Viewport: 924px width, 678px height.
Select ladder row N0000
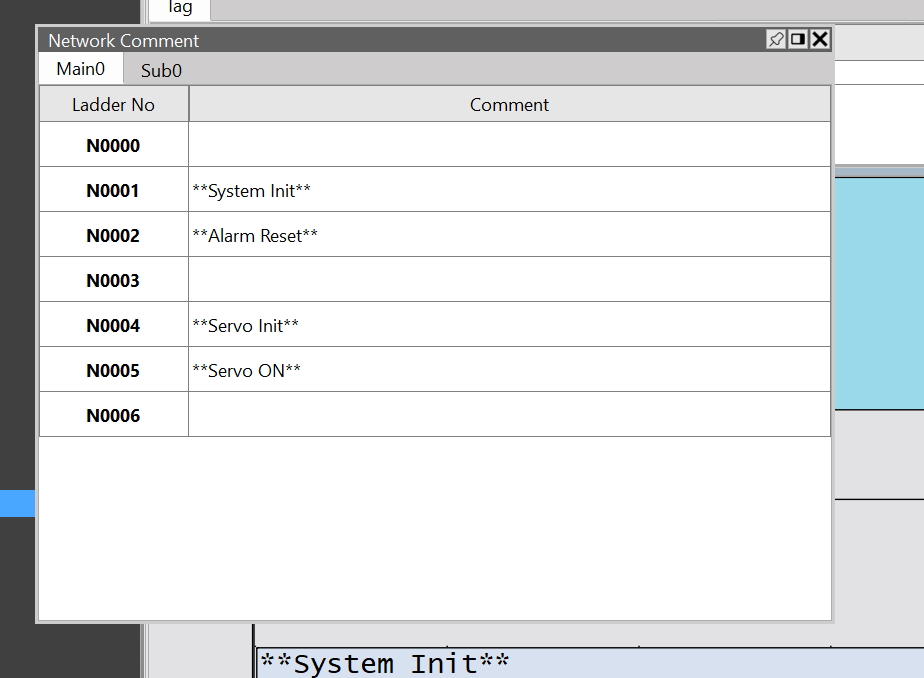pyautogui.click(x=113, y=145)
